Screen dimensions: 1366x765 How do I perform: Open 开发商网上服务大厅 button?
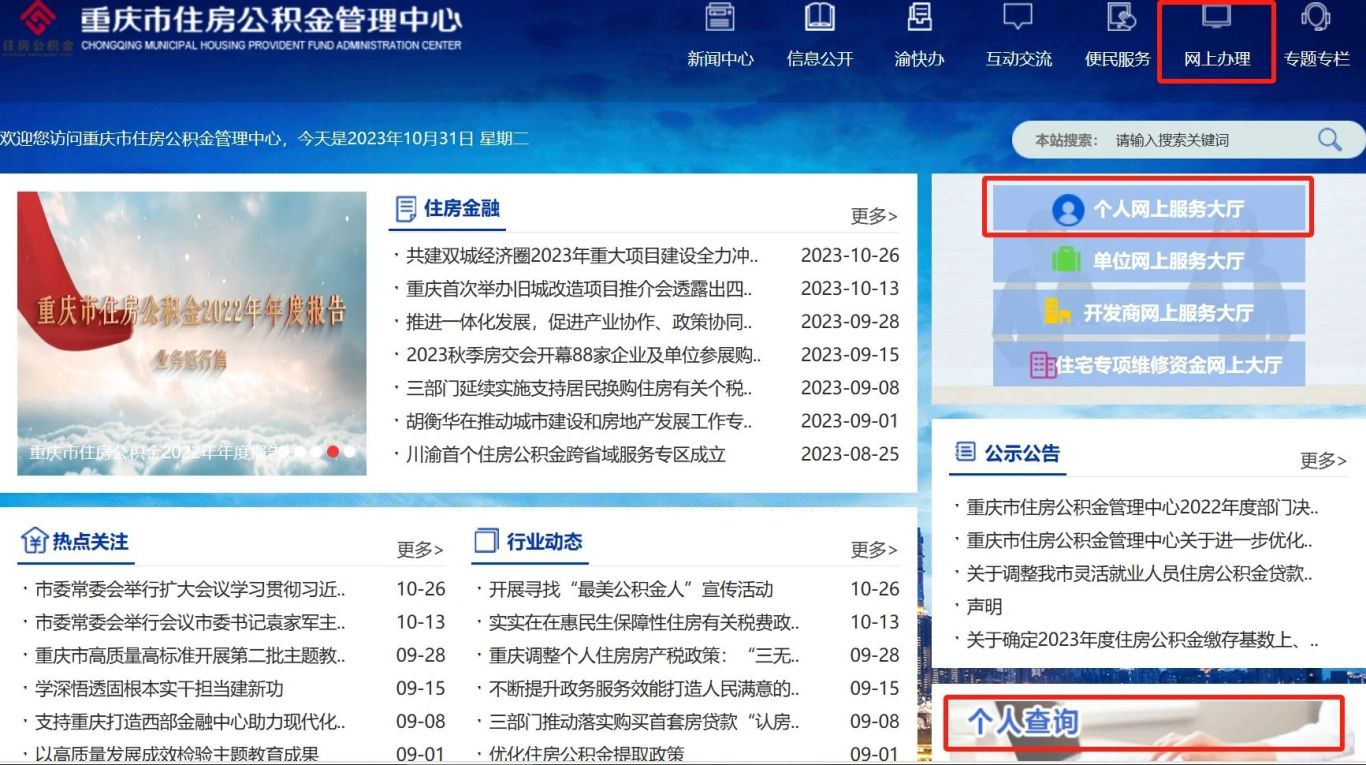[1149, 312]
